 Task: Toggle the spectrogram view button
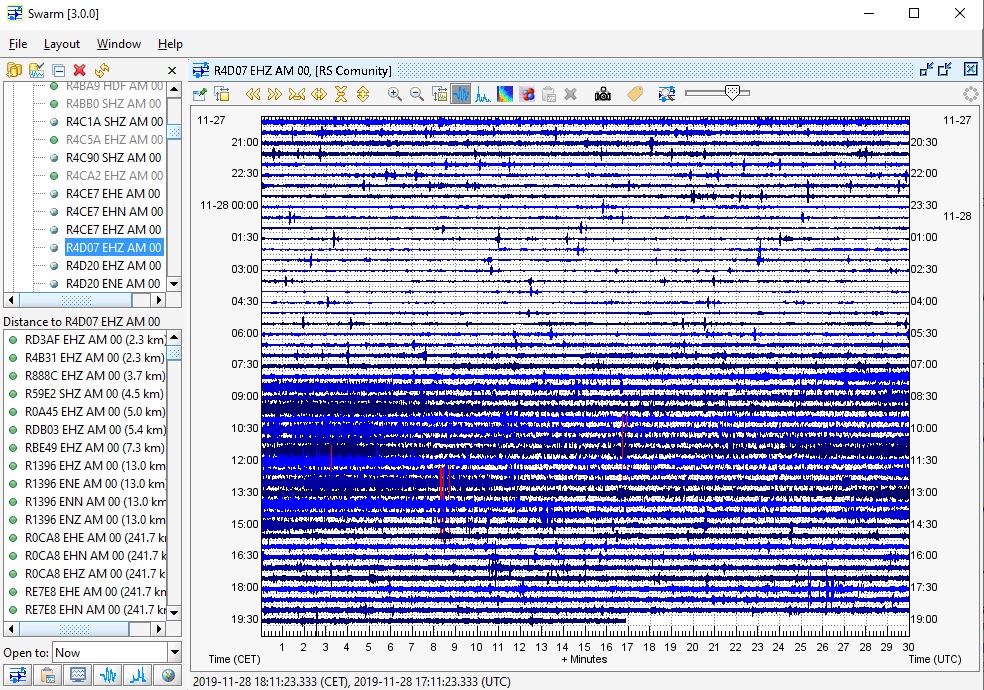tap(505, 94)
